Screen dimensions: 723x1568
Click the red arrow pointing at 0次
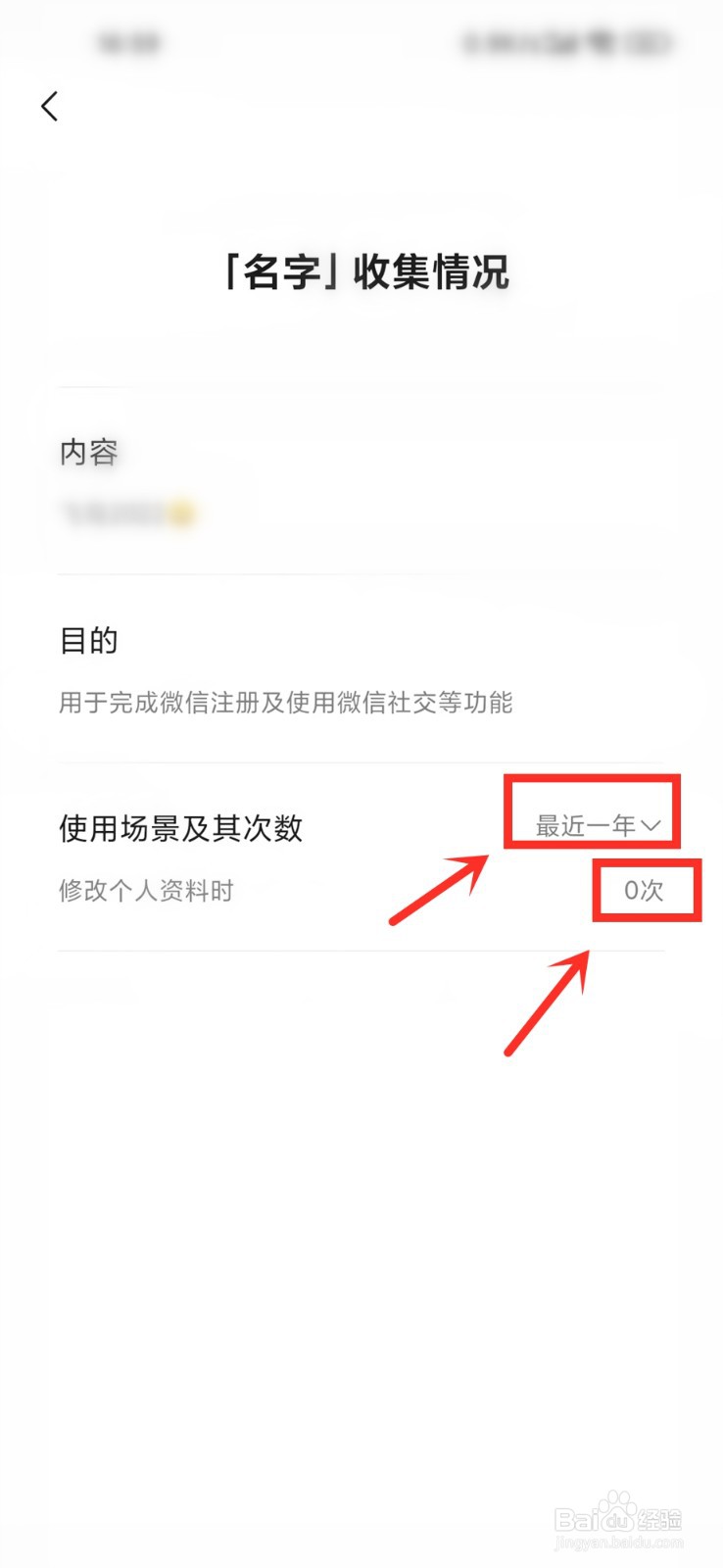[x=548, y=1001]
